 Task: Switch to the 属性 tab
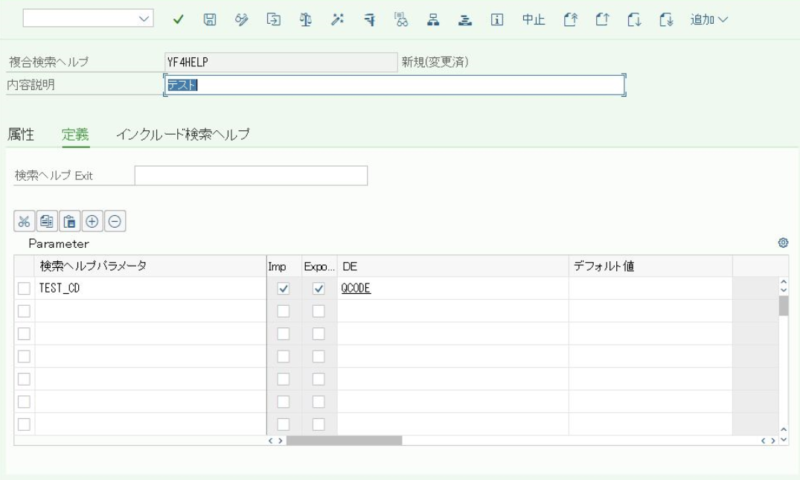coord(21,134)
